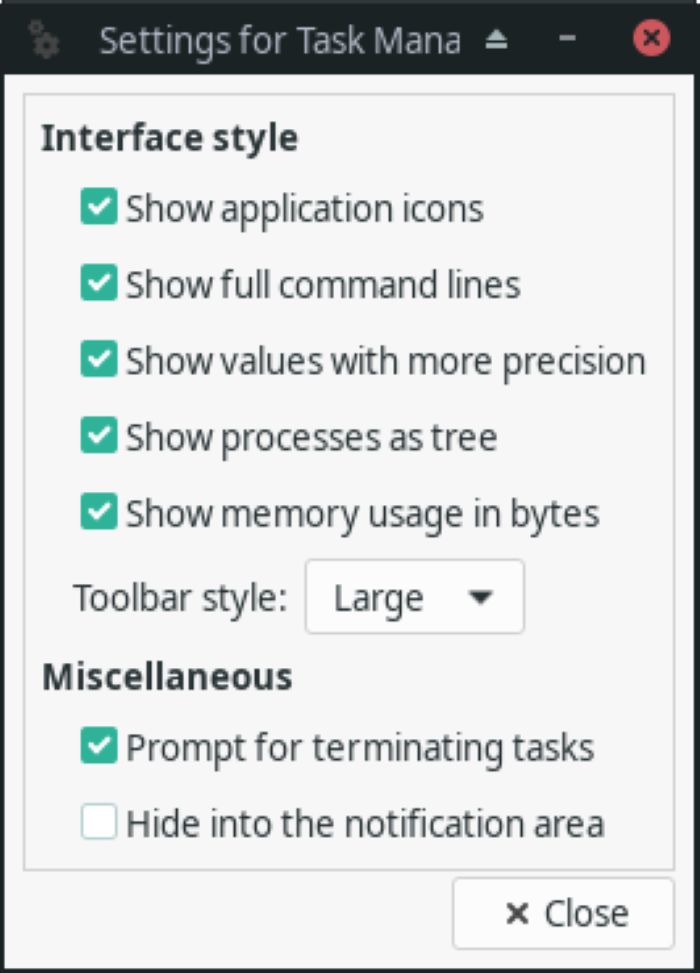This screenshot has width=700, height=973.
Task: Click the dropdown arrow next to Large
Action: (480, 596)
